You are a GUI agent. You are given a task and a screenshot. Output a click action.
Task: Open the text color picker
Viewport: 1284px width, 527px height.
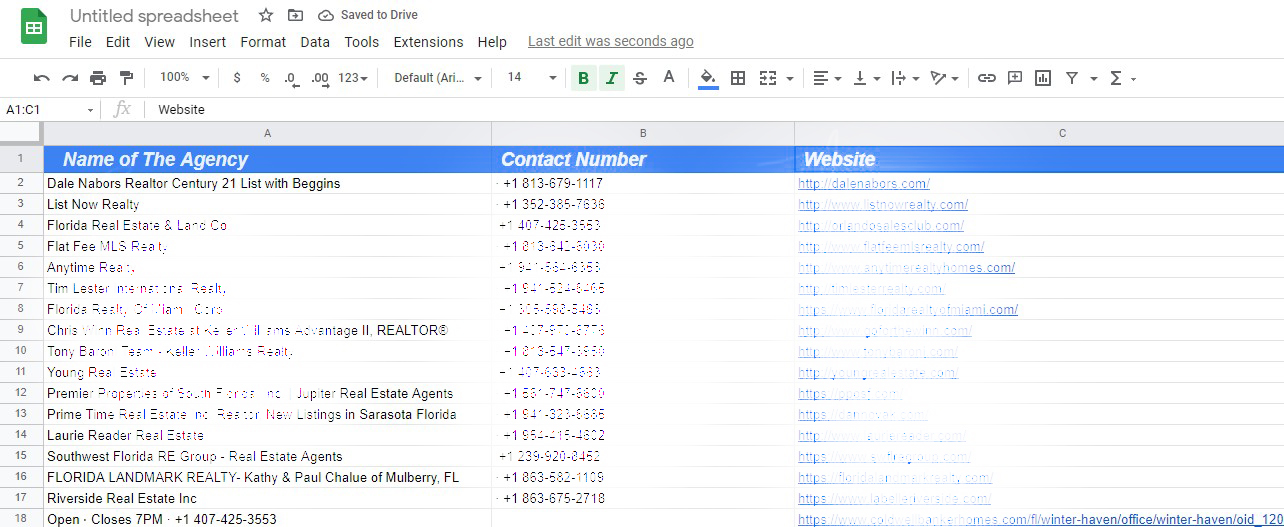coord(669,78)
